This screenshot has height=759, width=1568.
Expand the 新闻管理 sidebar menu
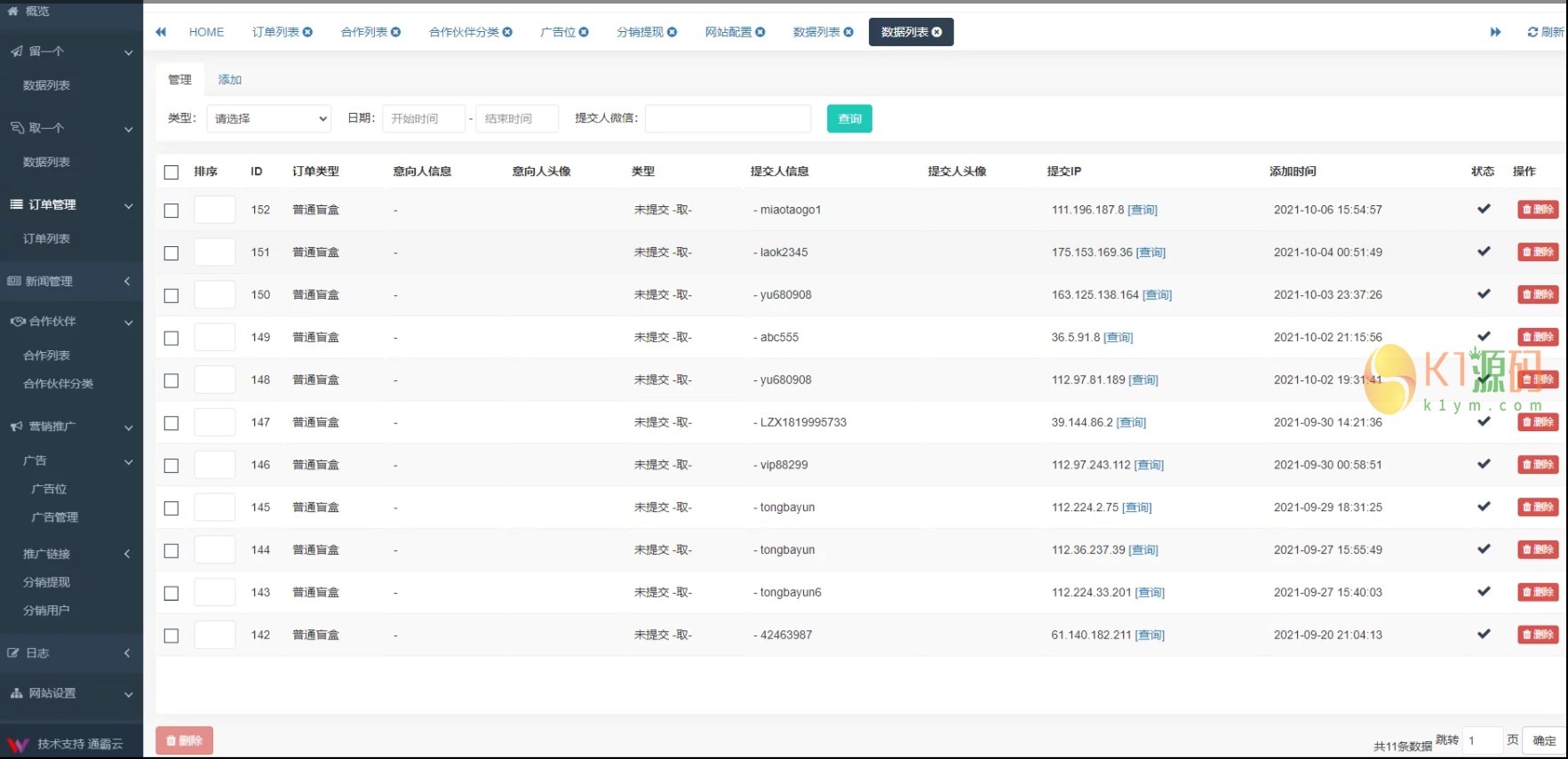71,281
